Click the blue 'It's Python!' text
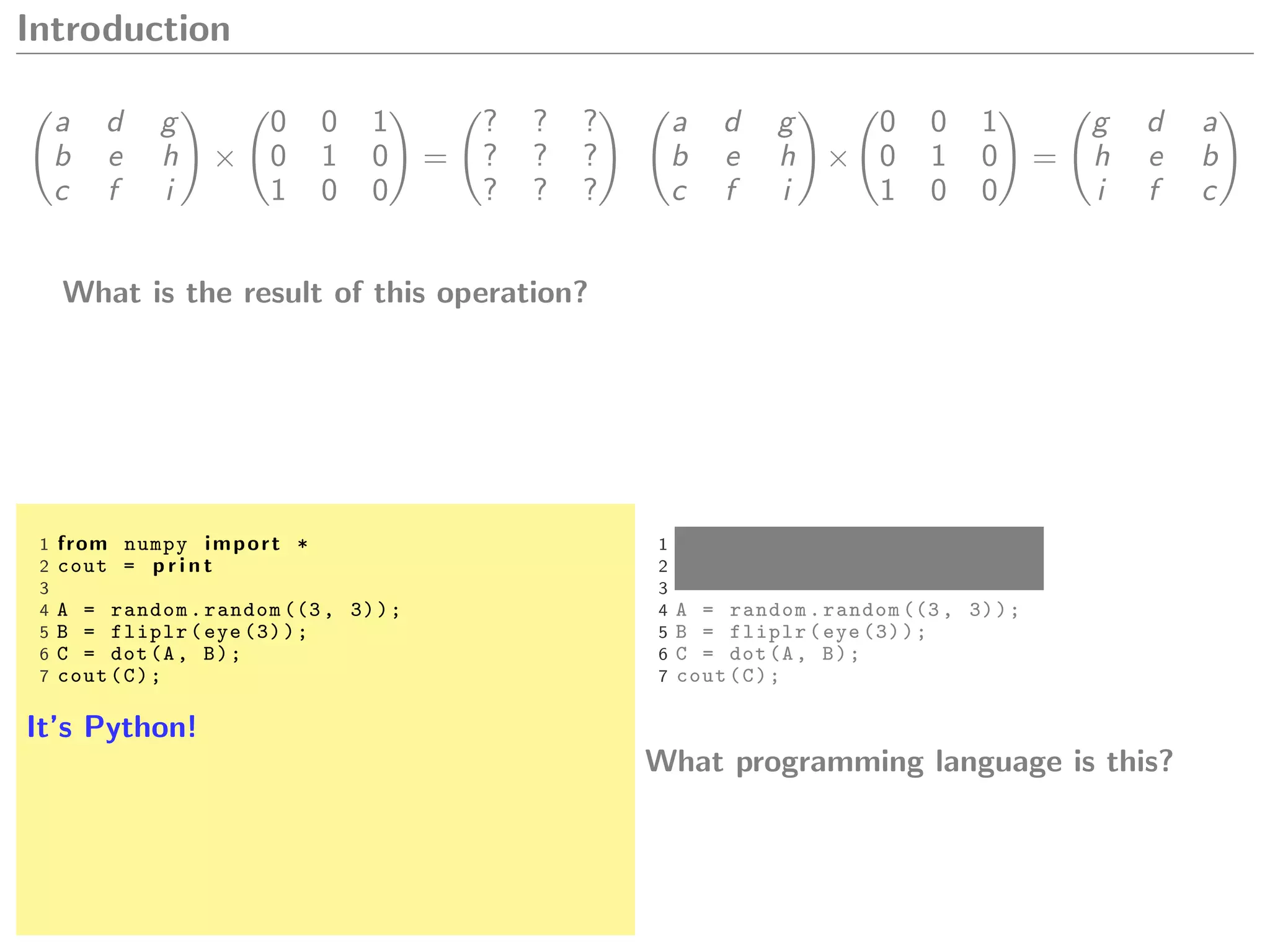 112,726
